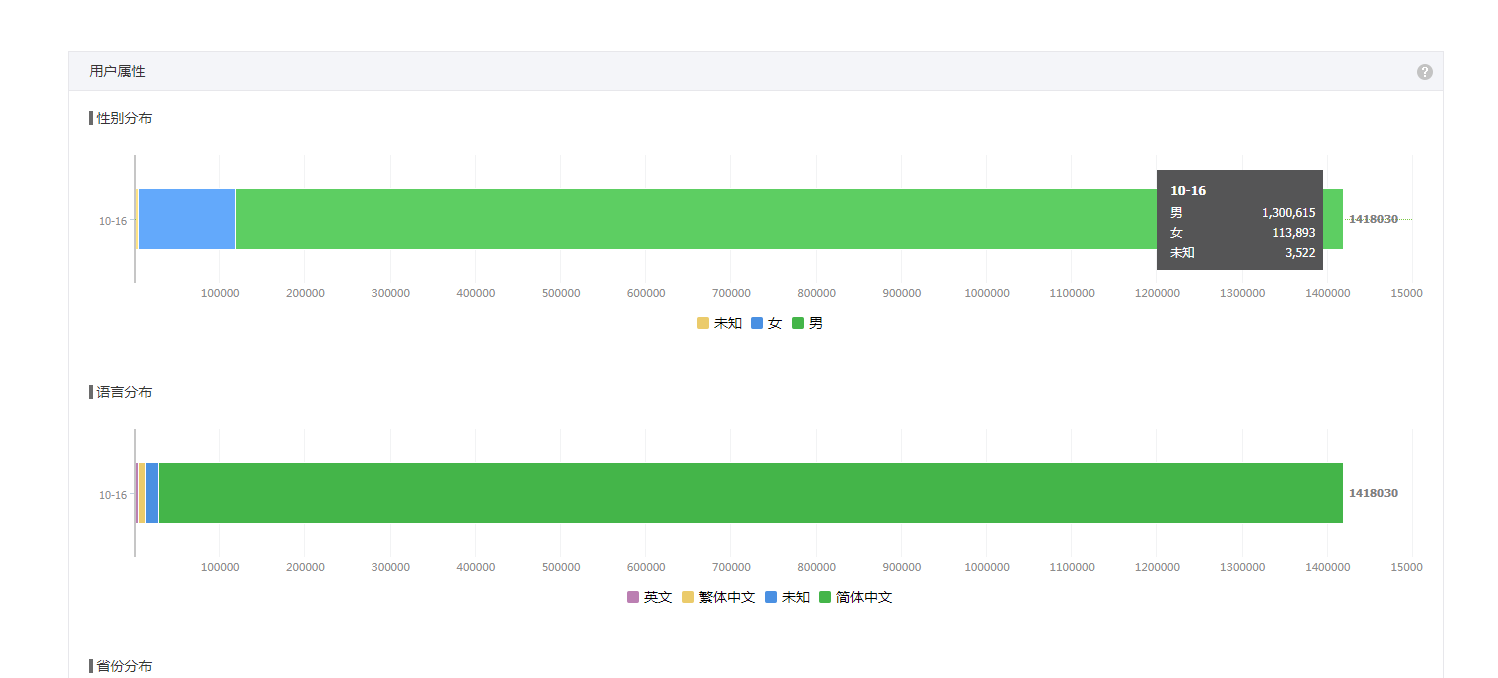Toggle 未知 in the language legend
Image resolution: width=1498 pixels, height=678 pixels.
point(787,597)
